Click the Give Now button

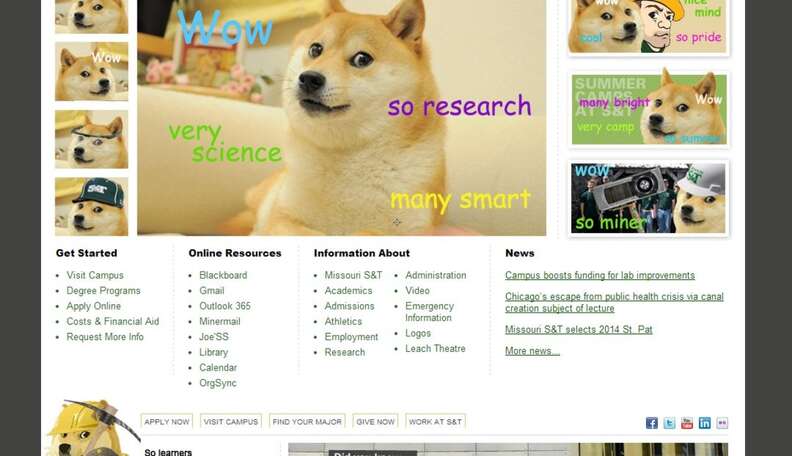[x=375, y=421]
